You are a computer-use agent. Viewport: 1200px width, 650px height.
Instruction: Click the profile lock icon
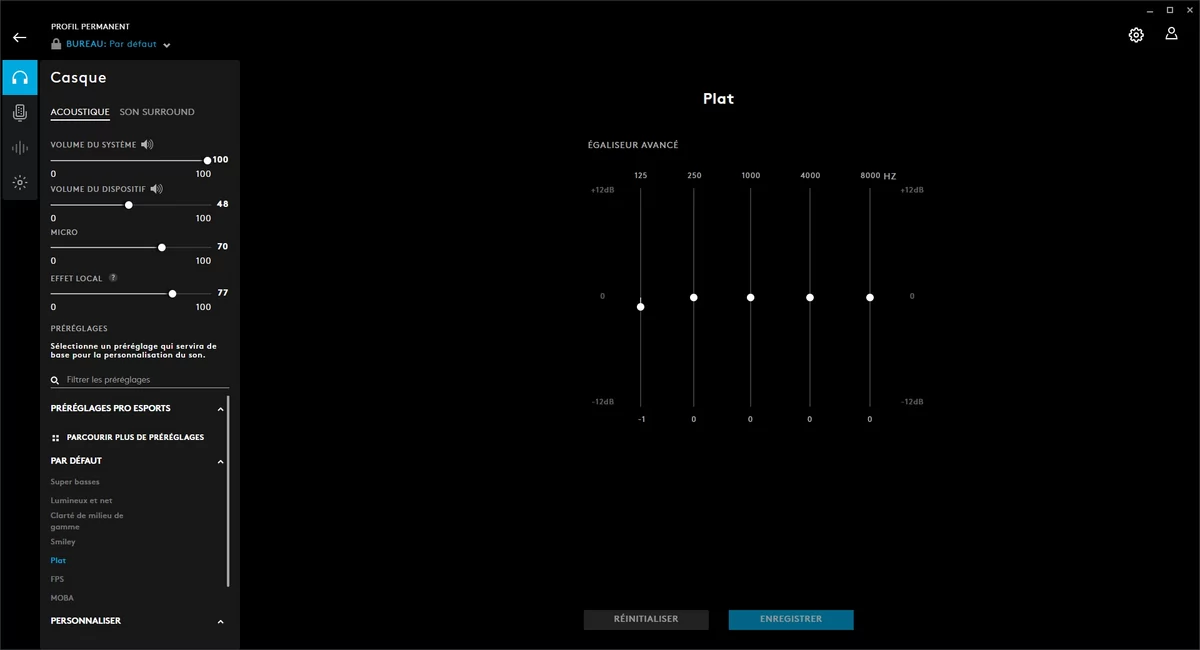click(x=57, y=44)
